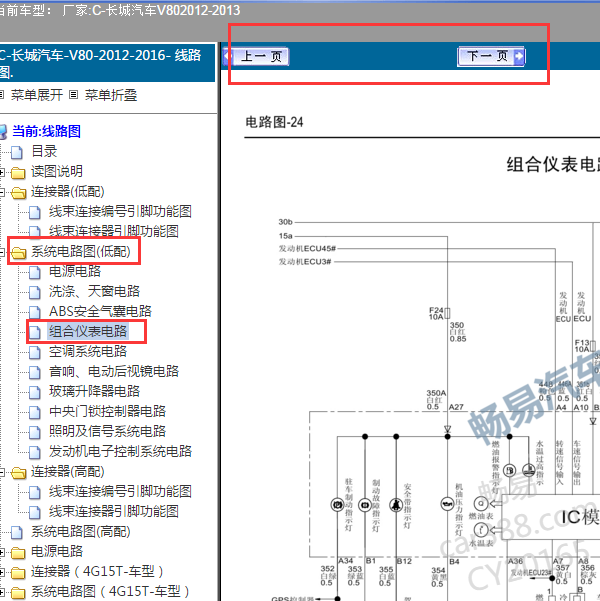
Task: Open 线束连接编号引脚功能图 under 连接器(高配)
Action: click(x=120, y=491)
